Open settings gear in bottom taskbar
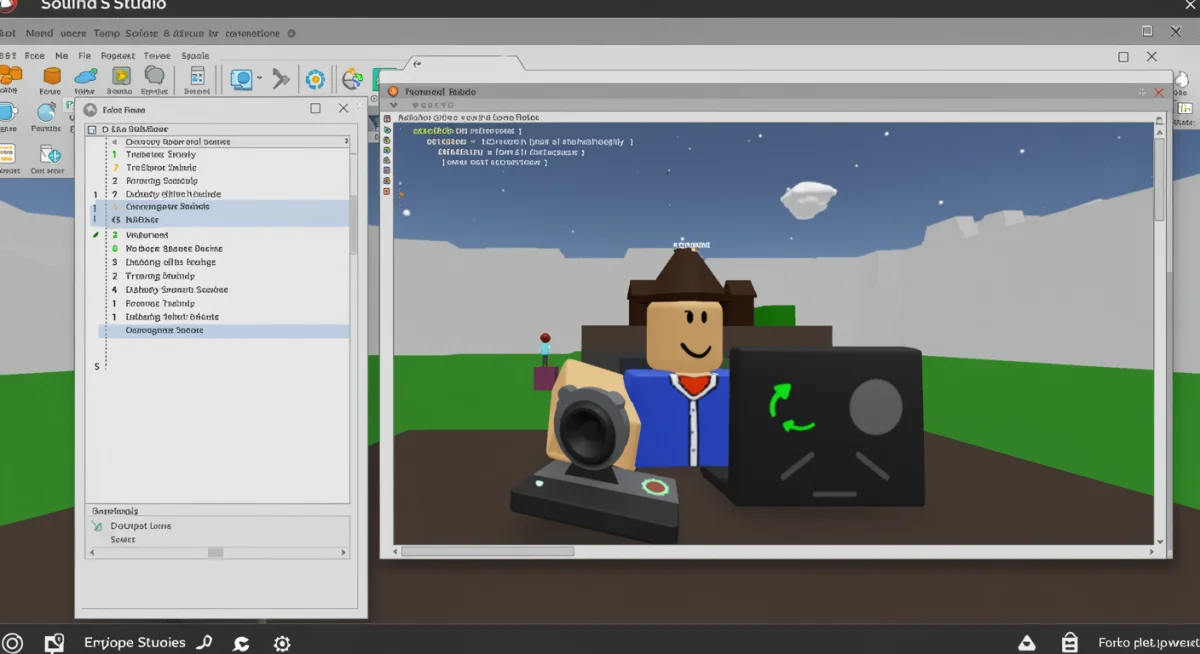This screenshot has width=1200, height=654. [x=282, y=644]
